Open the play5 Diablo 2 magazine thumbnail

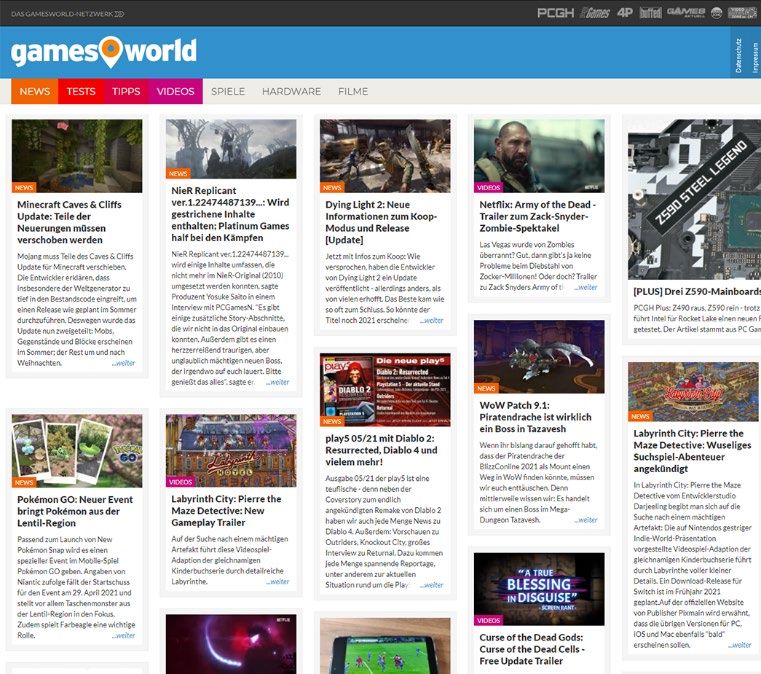pos(385,390)
